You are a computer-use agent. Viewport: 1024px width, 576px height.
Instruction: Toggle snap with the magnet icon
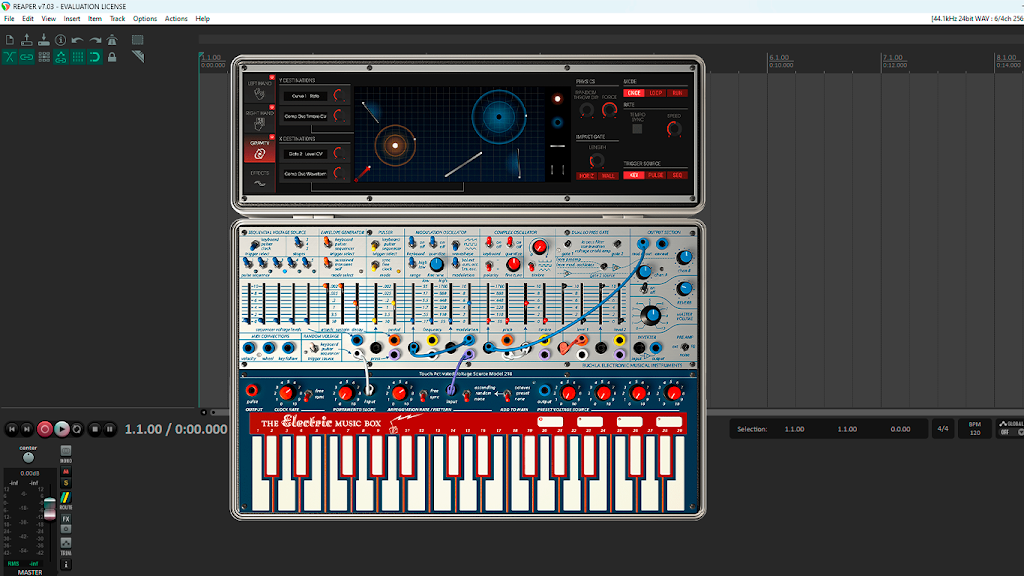click(x=95, y=57)
